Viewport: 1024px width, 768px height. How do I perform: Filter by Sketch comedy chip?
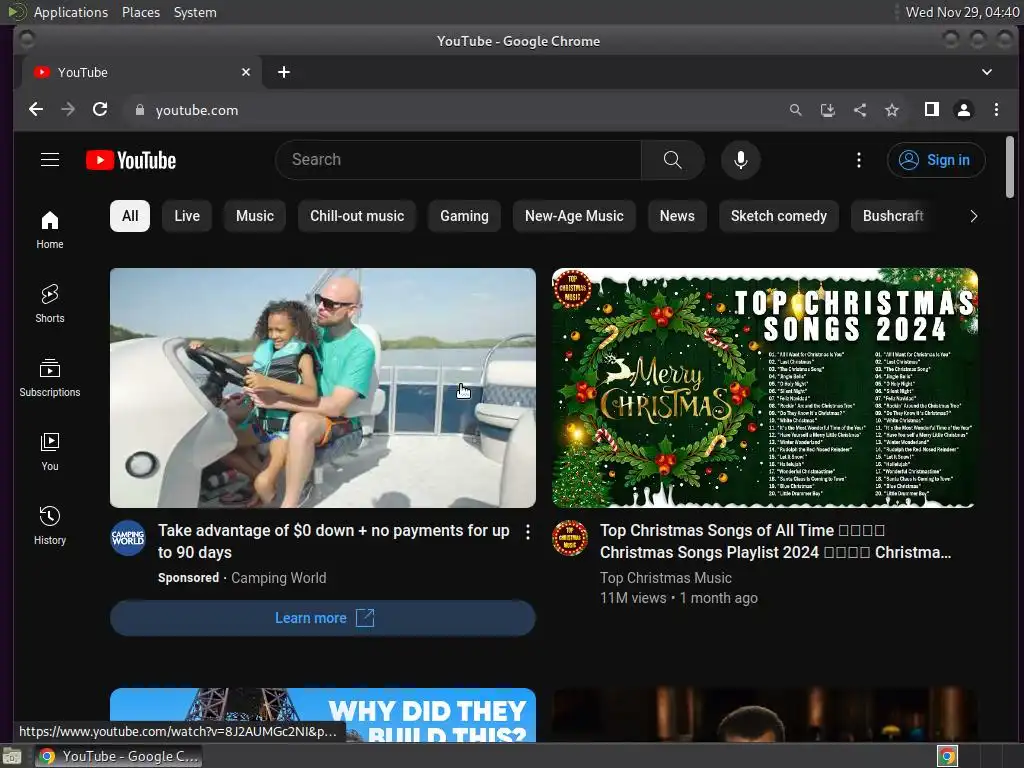coord(778,216)
